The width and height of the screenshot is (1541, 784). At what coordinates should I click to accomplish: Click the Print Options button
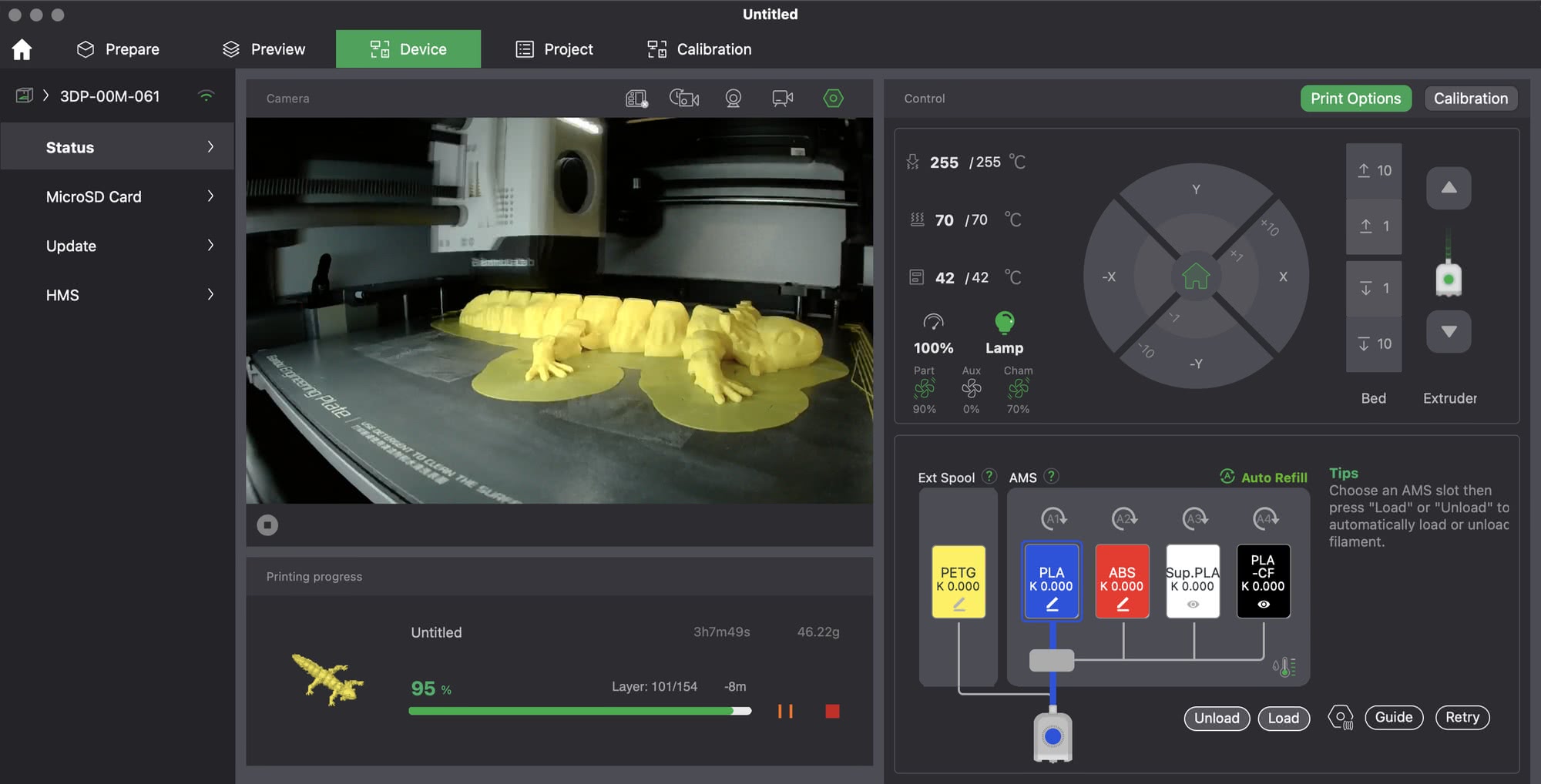[1356, 99]
